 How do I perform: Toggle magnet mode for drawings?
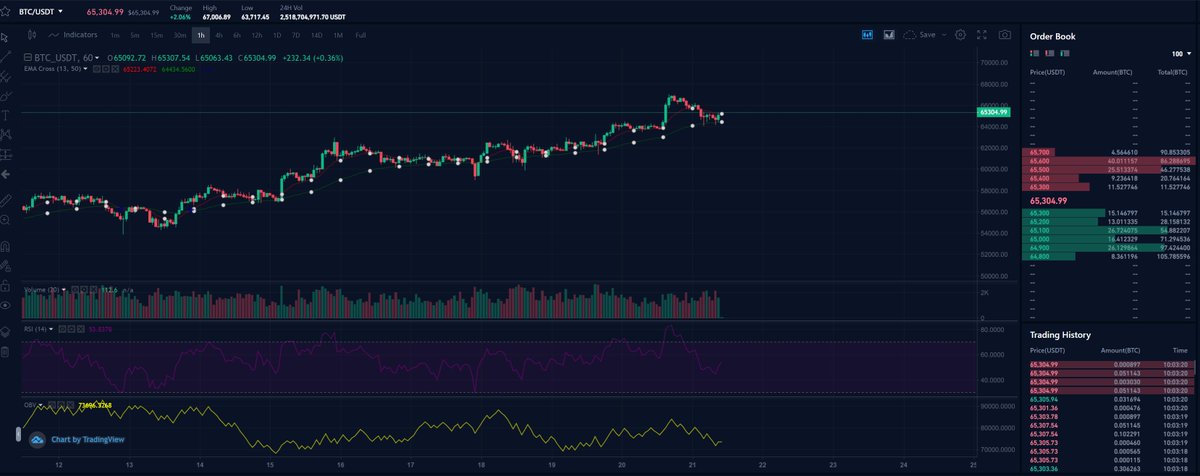[x=6, y=245]
